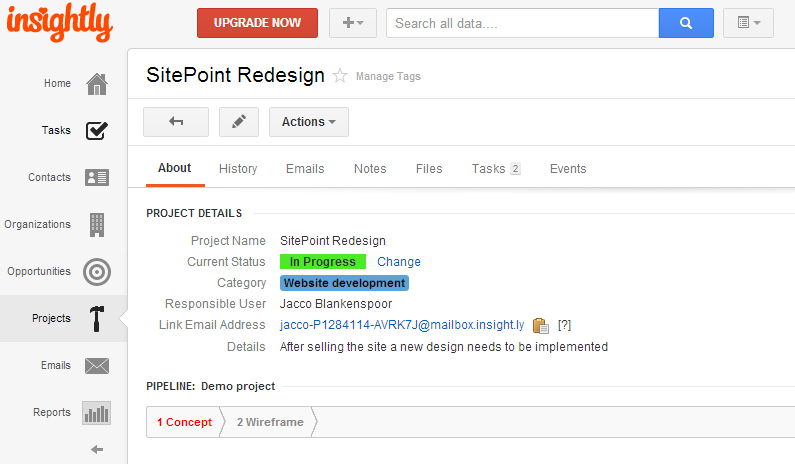Switch to the History tab

point(238,169)
